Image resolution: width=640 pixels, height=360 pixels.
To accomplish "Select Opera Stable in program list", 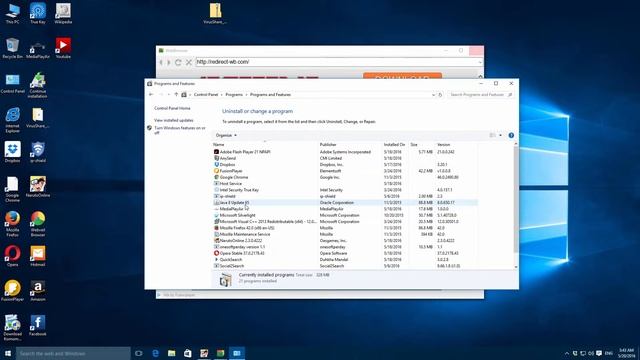I will [344, 253].
